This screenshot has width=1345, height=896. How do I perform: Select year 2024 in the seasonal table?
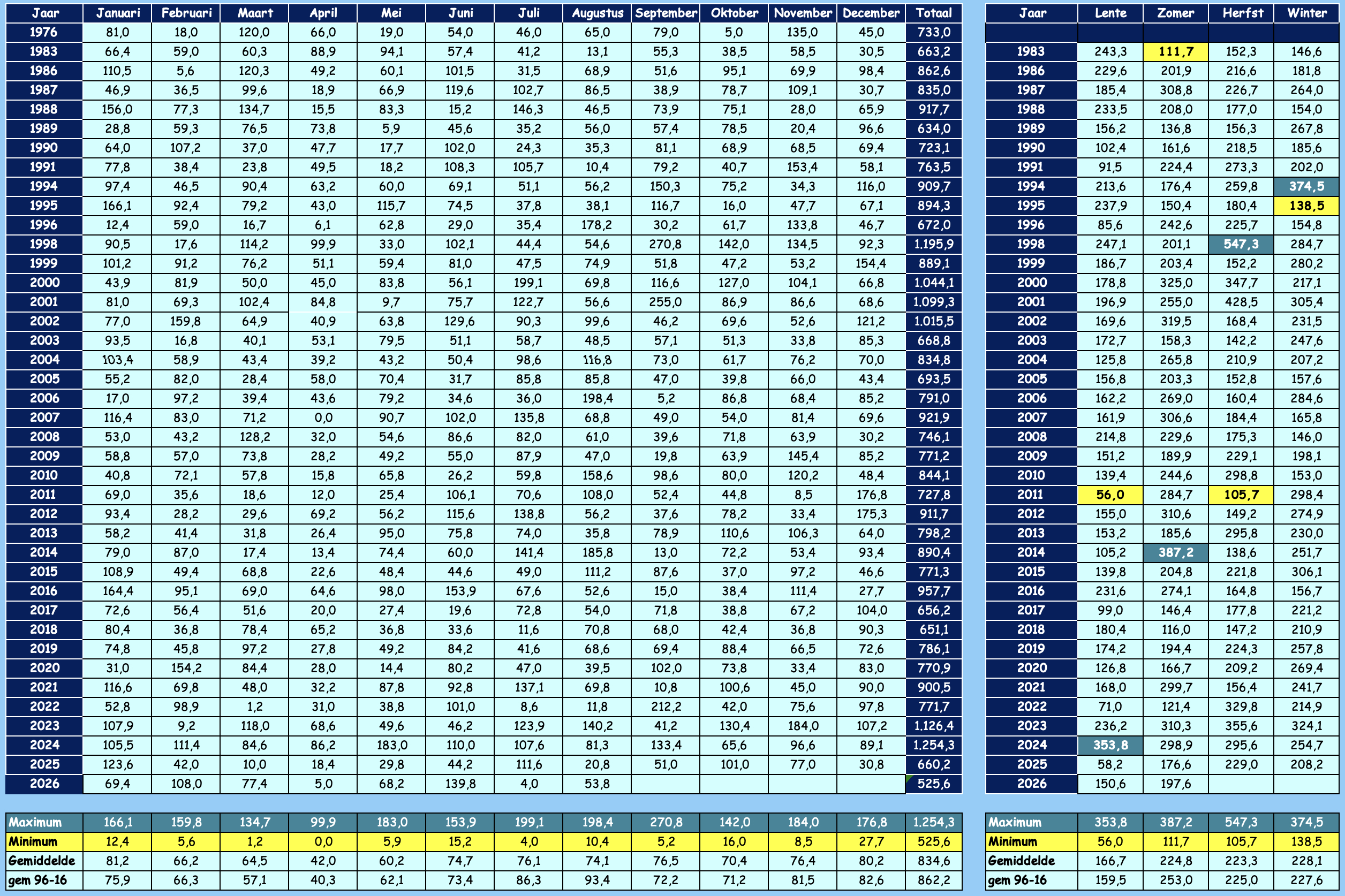(x=1031, y=745)
